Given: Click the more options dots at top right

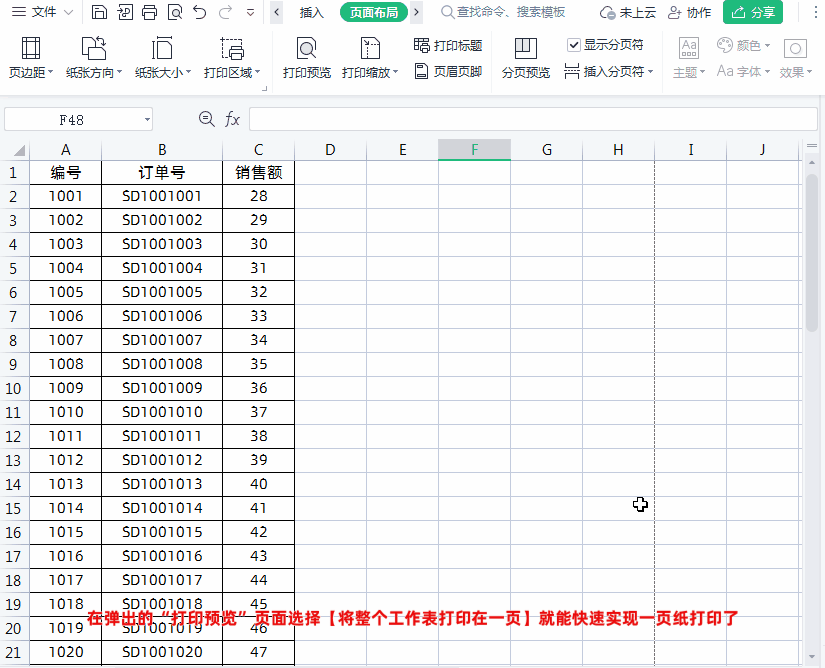Looking at the screenshot, I should click(816, 12).
